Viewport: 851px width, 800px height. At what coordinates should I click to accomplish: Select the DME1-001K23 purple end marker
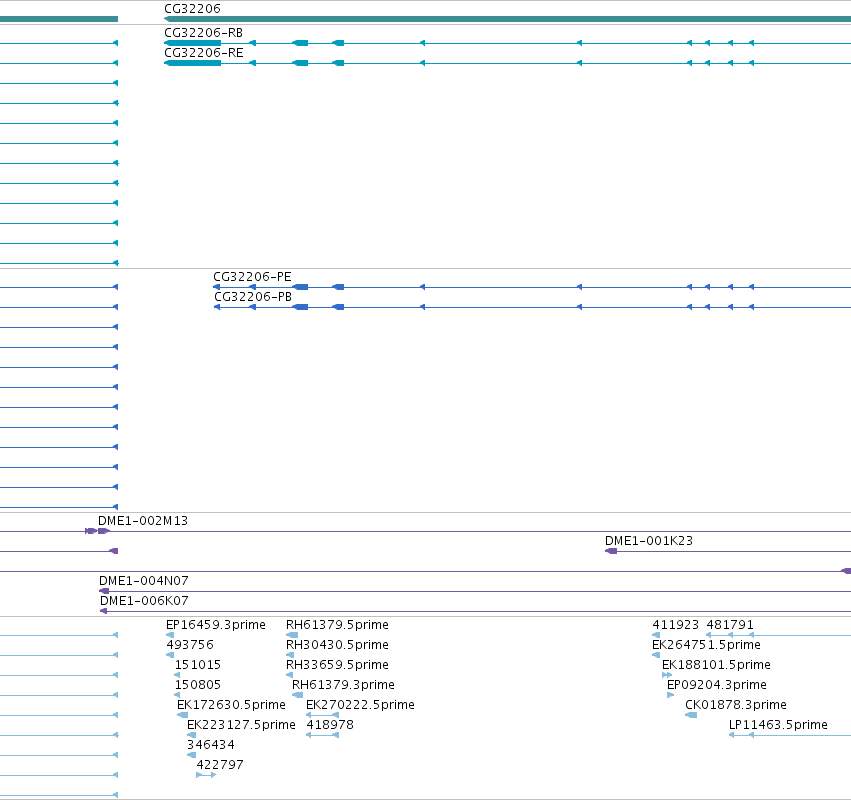click(611, 551)
